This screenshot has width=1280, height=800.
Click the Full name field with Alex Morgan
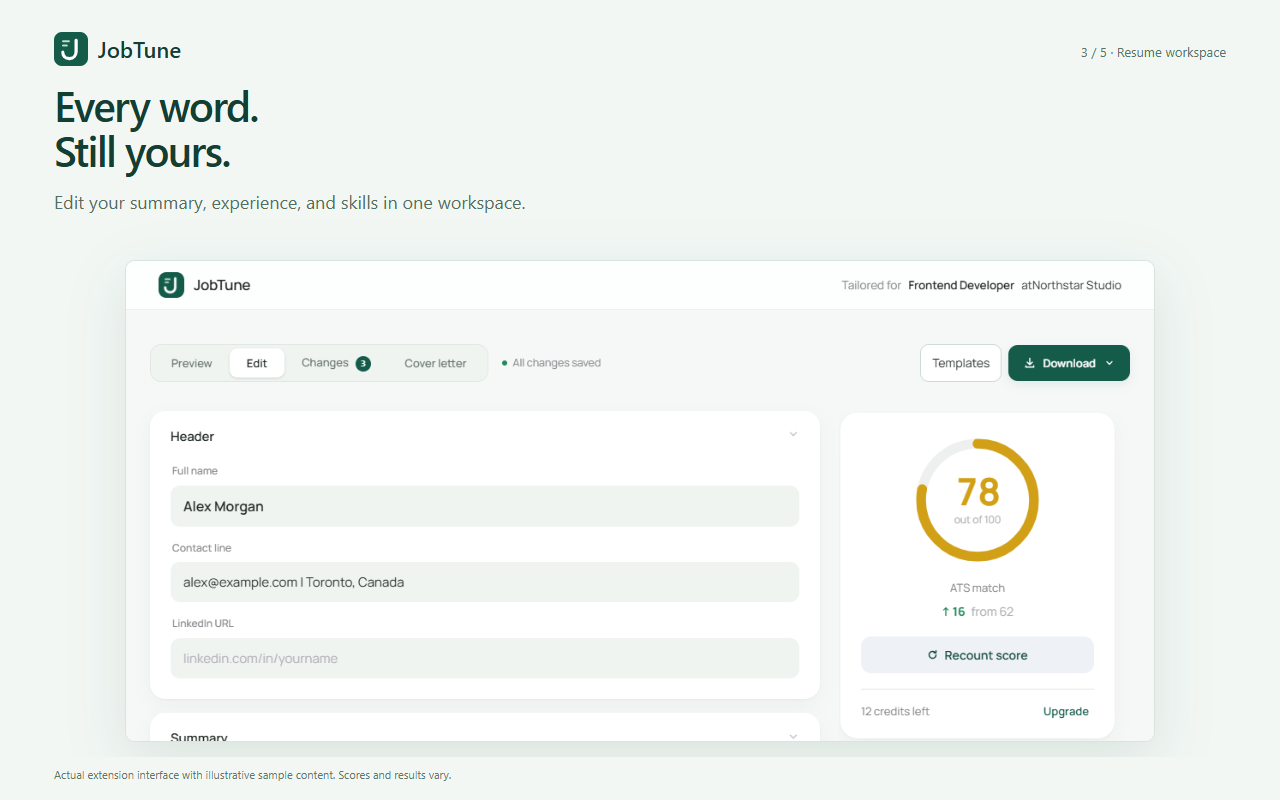(x=485, y=506)
